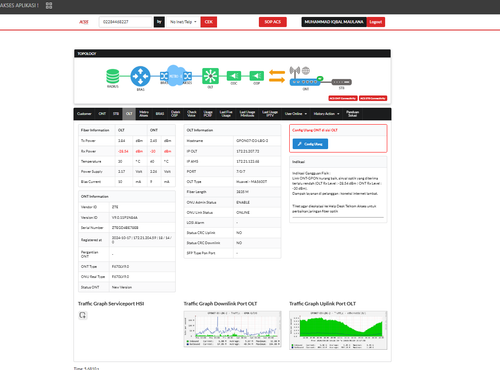Viewport: 500px width, 370px height.
Task: Click the black 'by' button
Action: (159, 22)
